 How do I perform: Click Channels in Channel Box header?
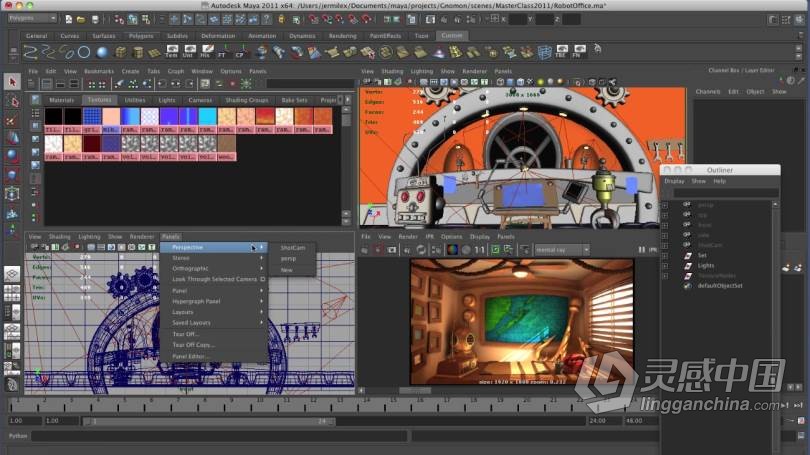[x=708, y=91]
